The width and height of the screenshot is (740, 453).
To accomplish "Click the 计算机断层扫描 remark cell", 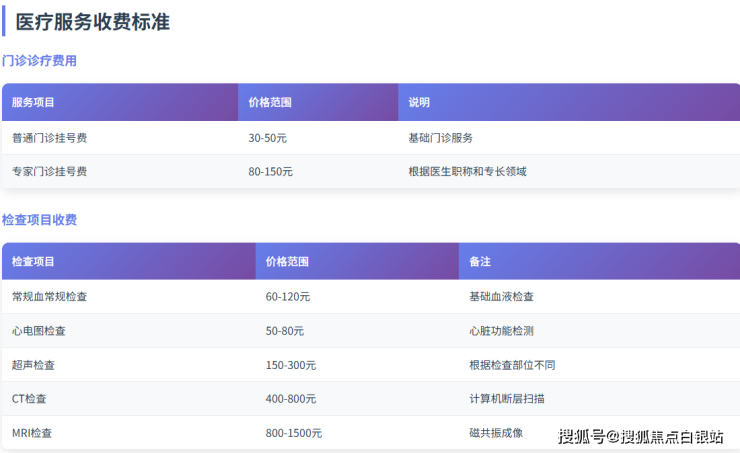I will click(507, 399).
